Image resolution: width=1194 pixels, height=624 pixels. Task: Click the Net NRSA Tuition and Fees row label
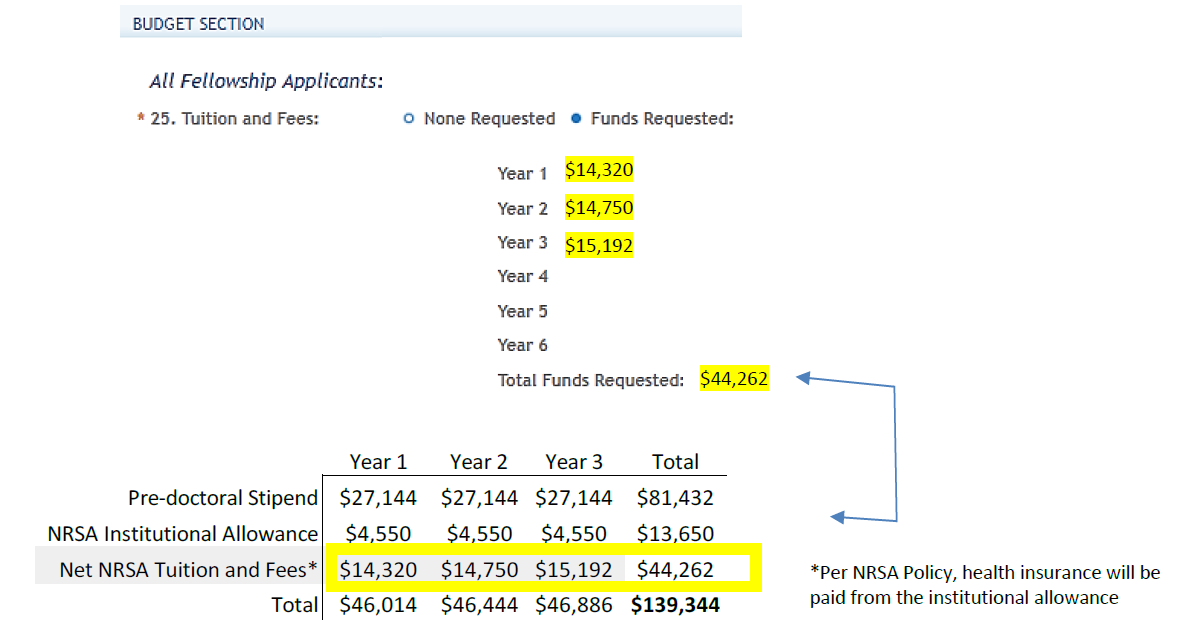click(188, 570)
